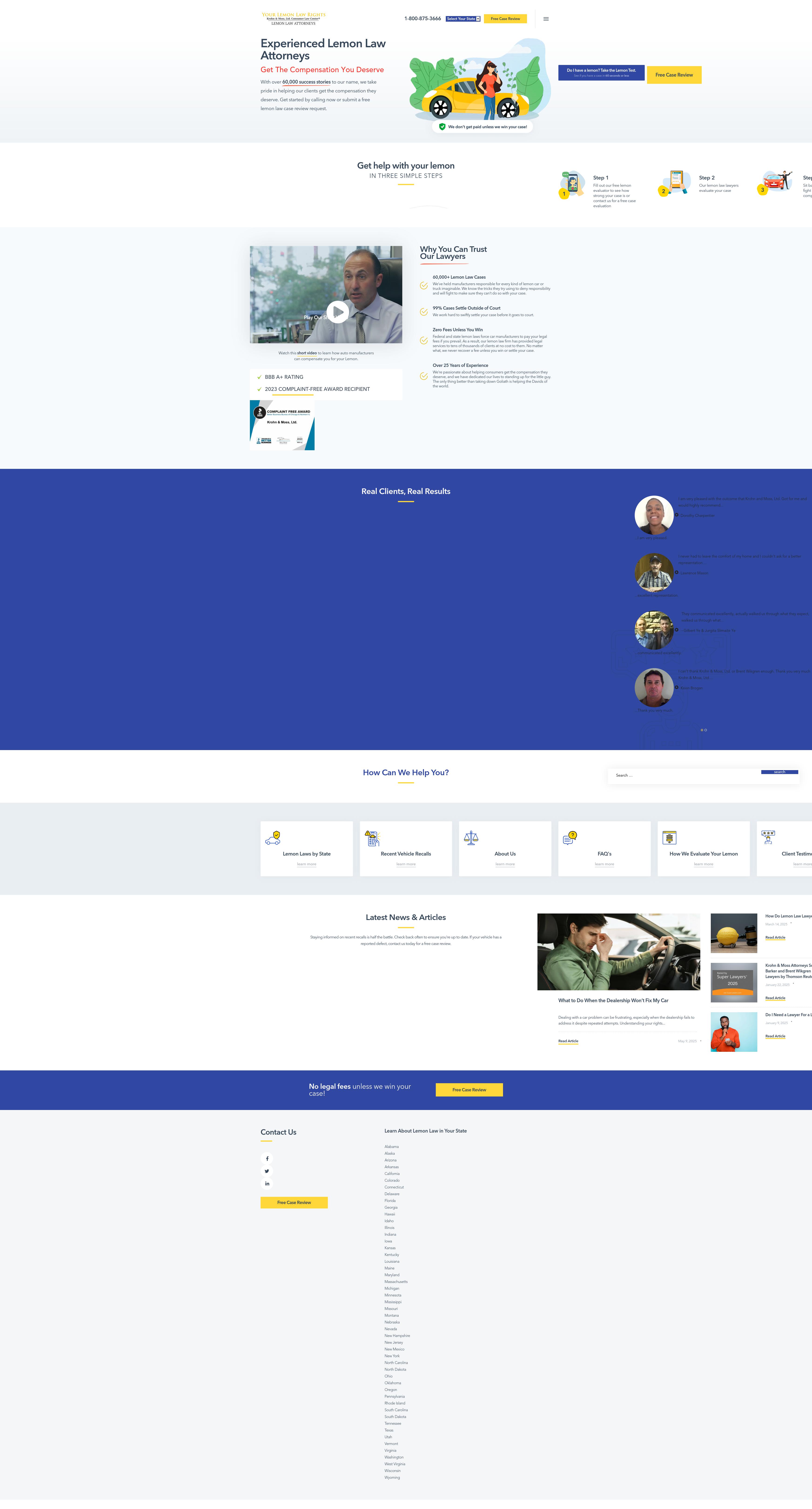Open the LinkedIn icon in Contact Us
Screen dimensions: 812x1509
tap(267, 1184)
